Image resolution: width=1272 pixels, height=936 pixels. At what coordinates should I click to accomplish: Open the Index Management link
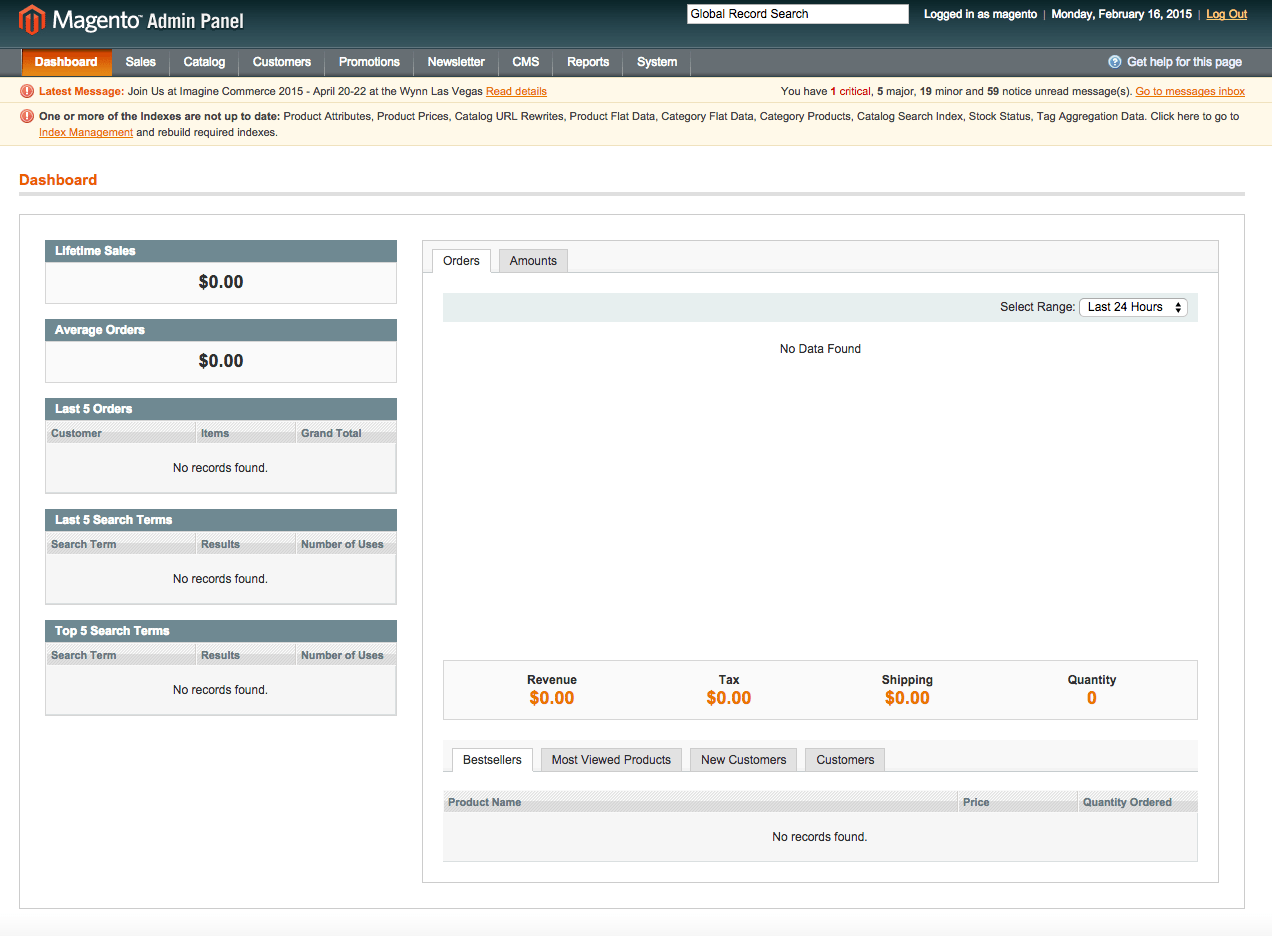pyautogui.click(x=86, y=132)
